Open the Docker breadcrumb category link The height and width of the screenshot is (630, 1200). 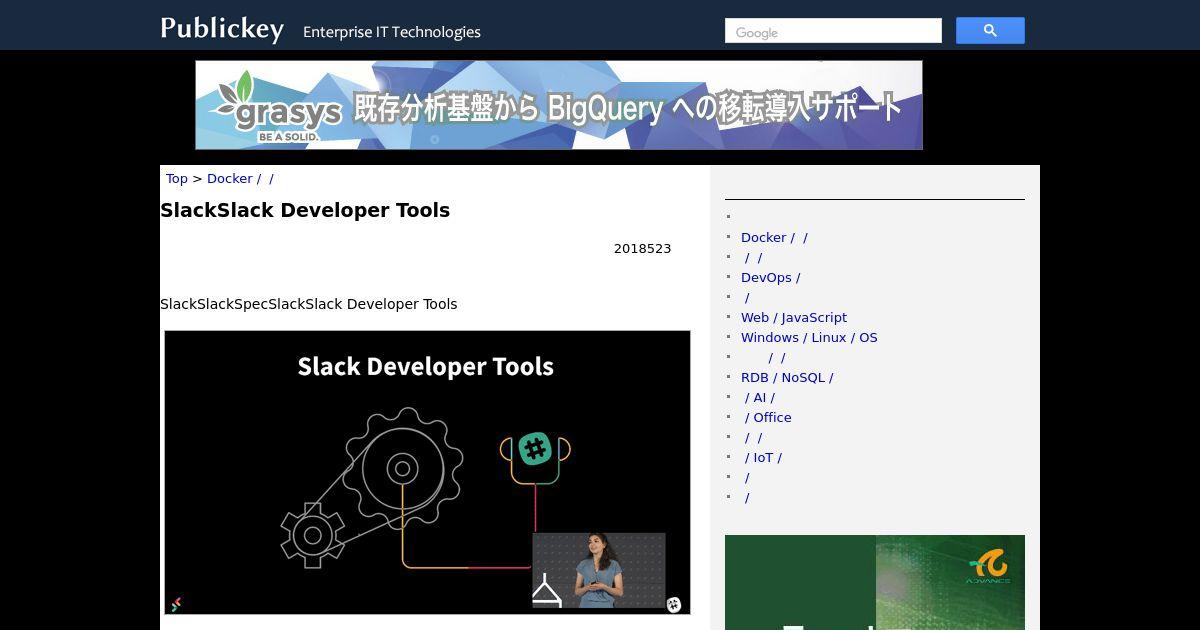(x=240, y=179)
